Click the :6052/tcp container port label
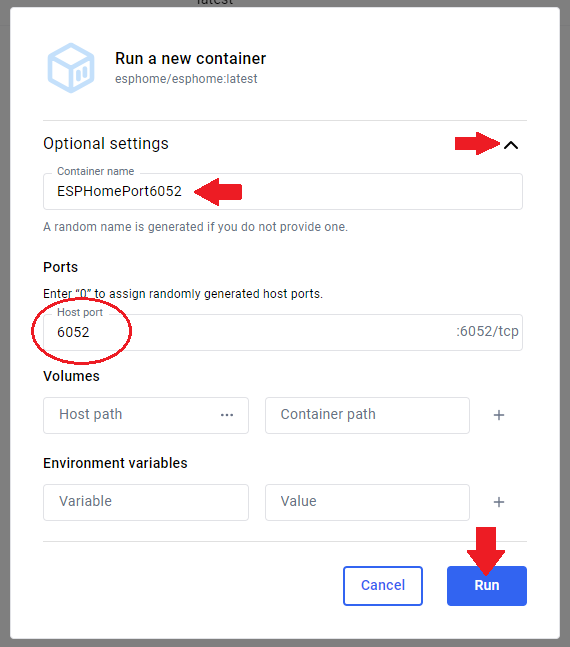 point(487,331)
